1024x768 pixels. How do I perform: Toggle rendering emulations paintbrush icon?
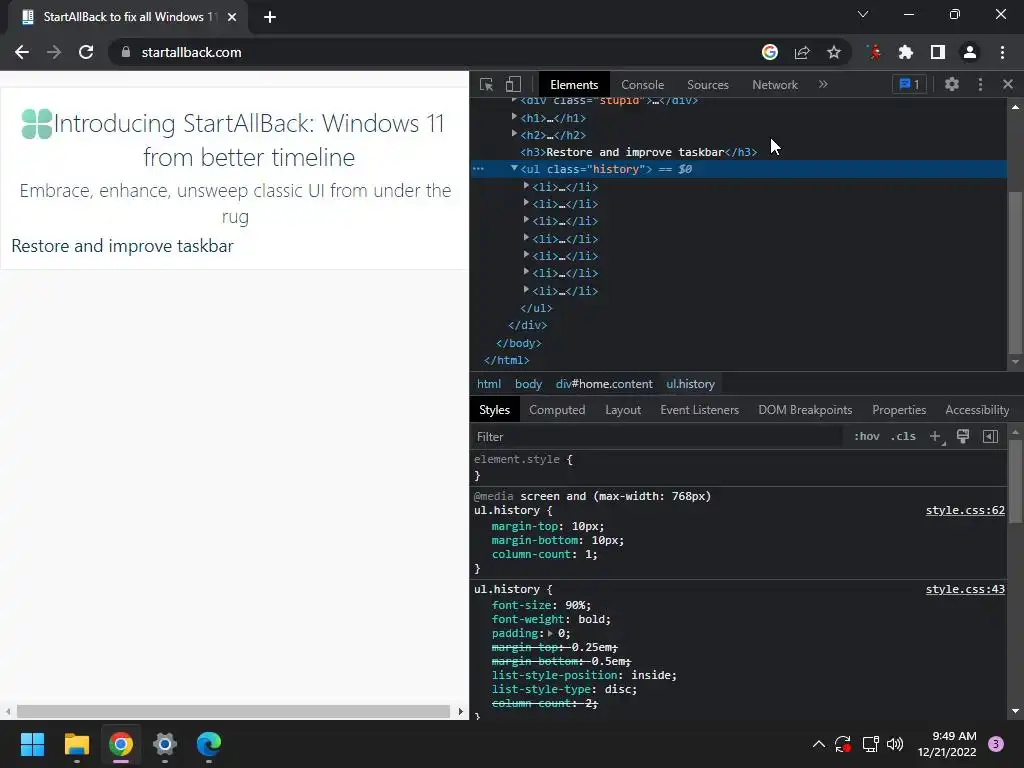point(963,436)
